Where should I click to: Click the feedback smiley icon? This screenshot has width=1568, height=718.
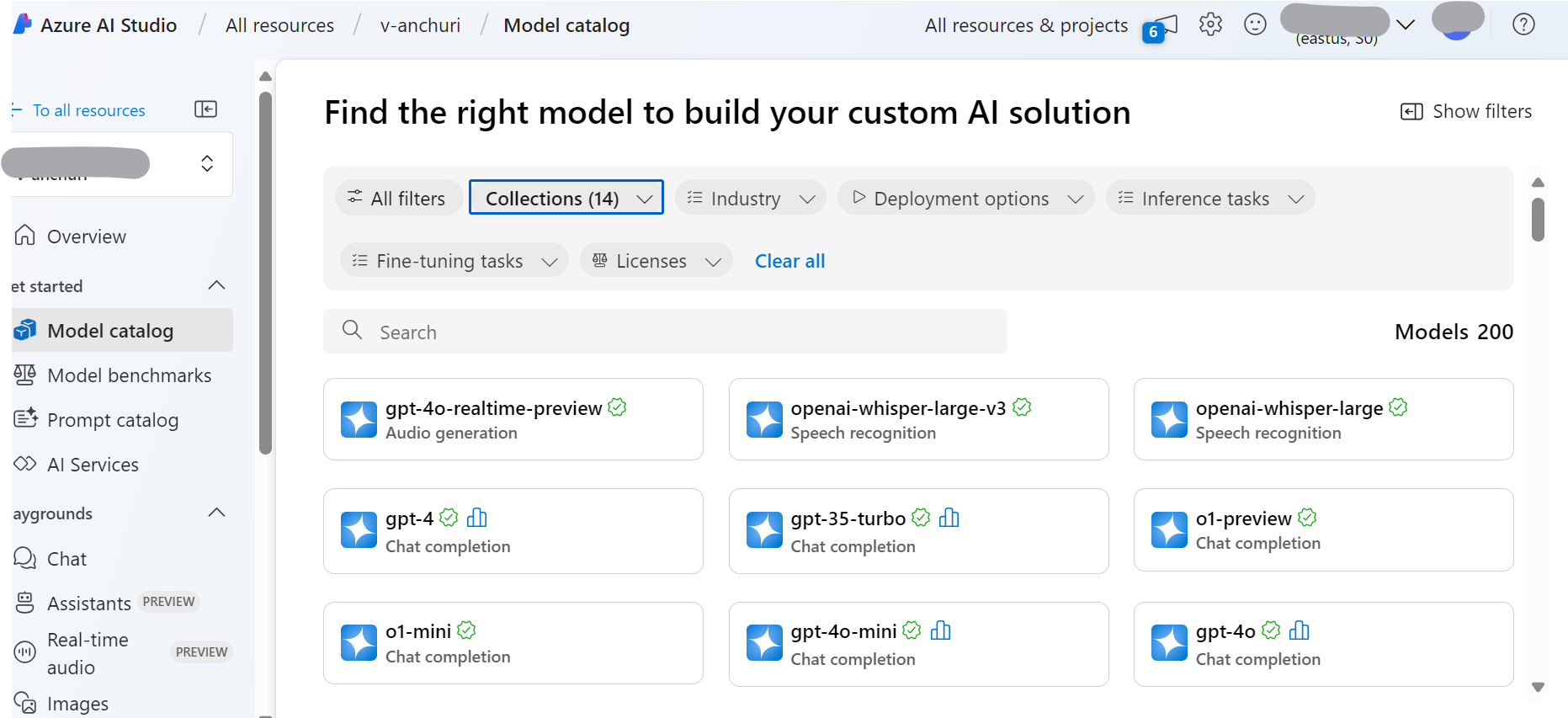pos(1255,24)
